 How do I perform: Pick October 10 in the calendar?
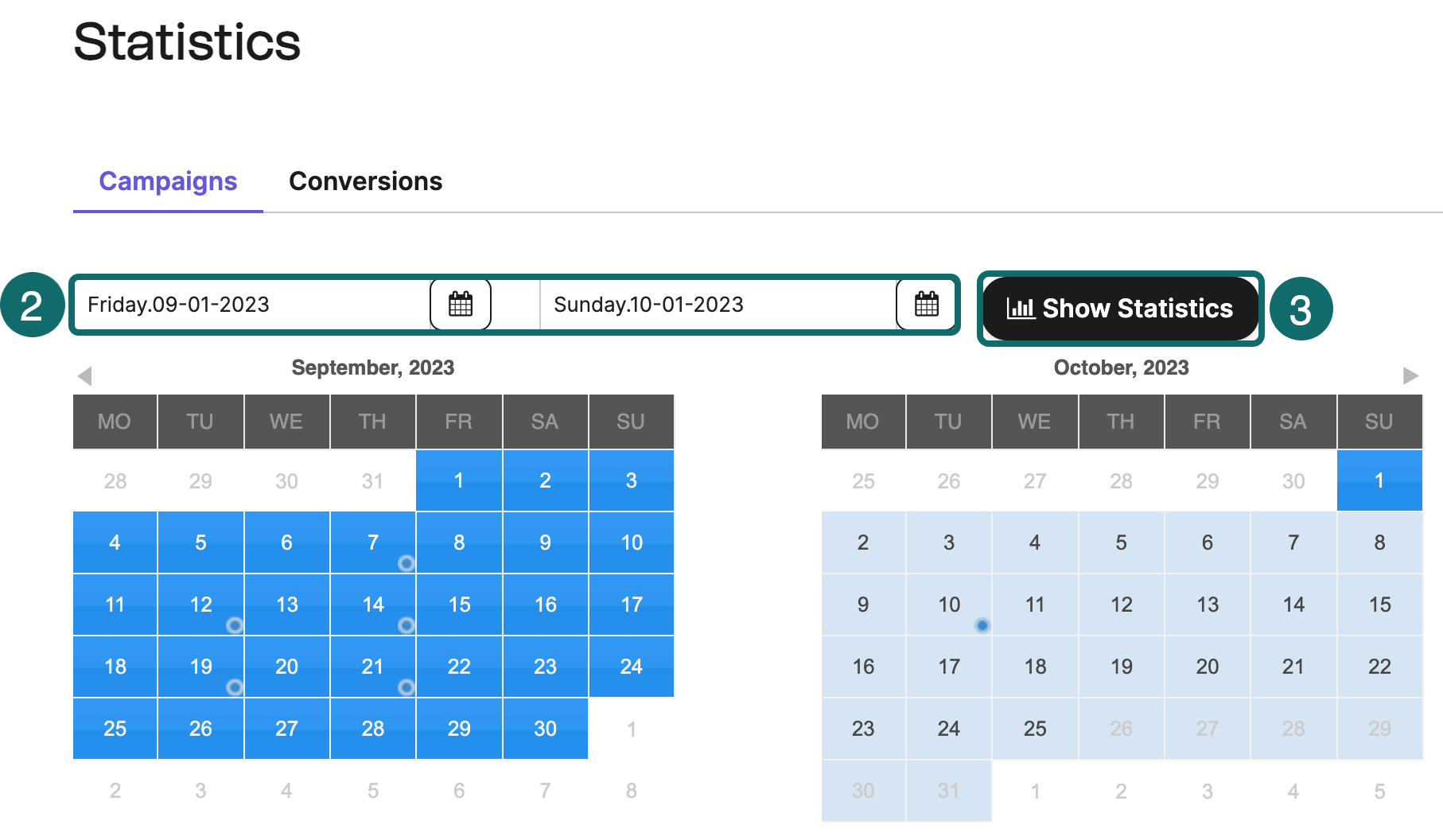(949, 605)
